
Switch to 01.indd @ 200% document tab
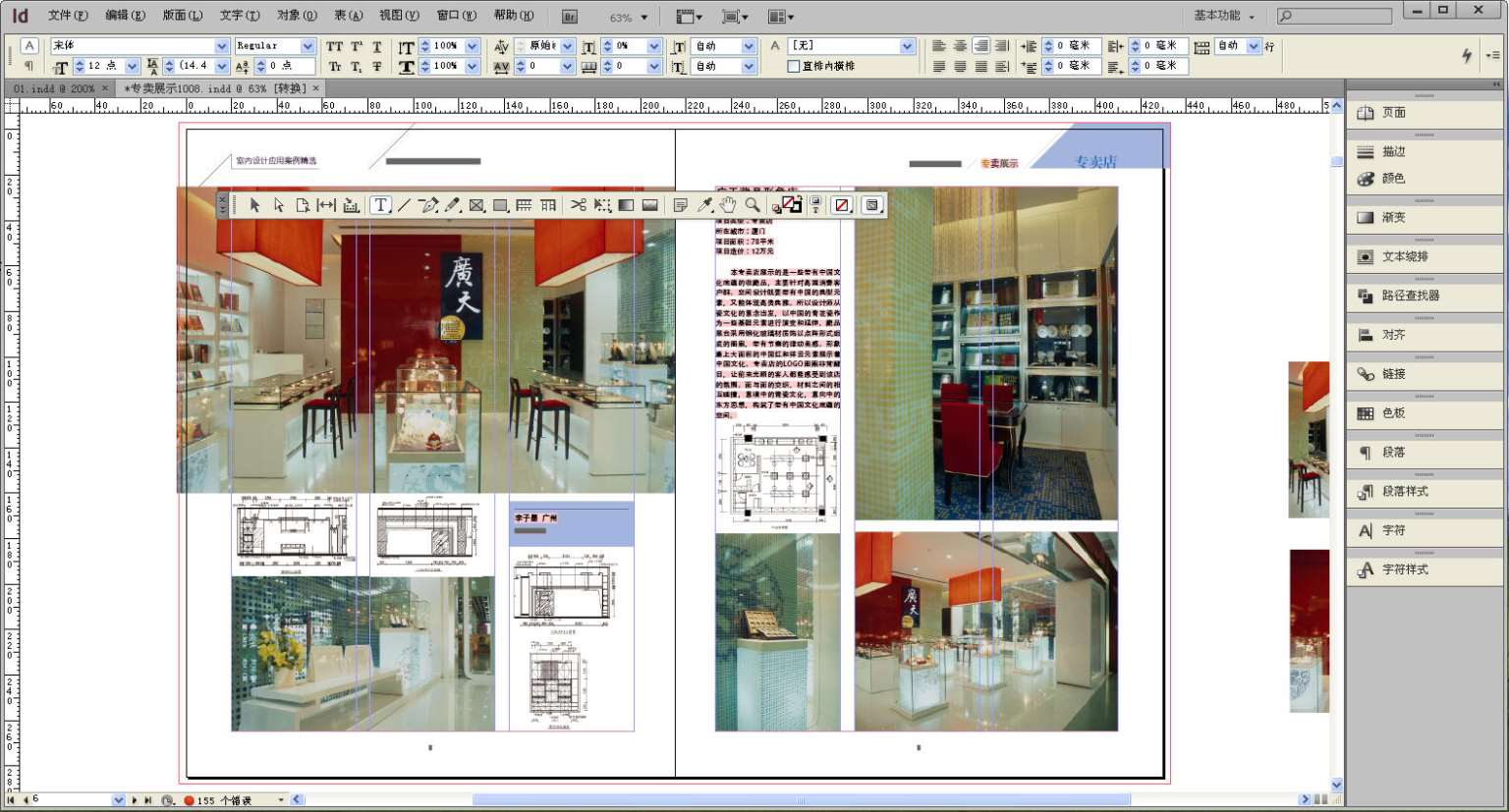tap(54, 88)
